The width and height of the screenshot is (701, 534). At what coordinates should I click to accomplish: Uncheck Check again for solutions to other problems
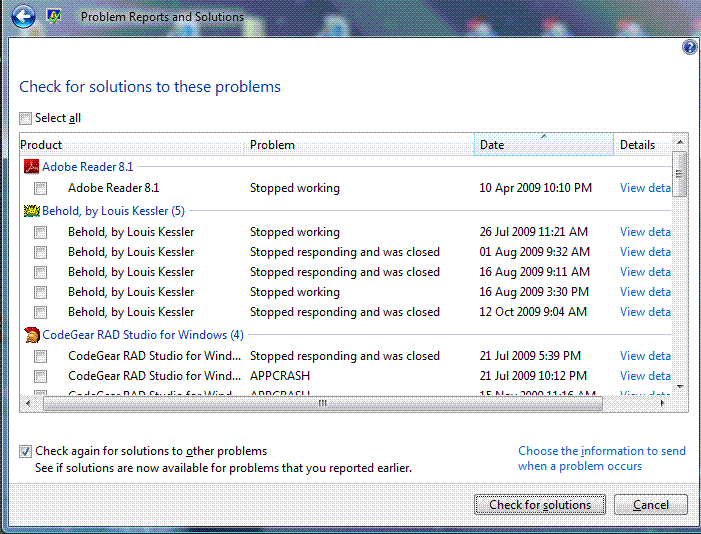click(25, 451)
